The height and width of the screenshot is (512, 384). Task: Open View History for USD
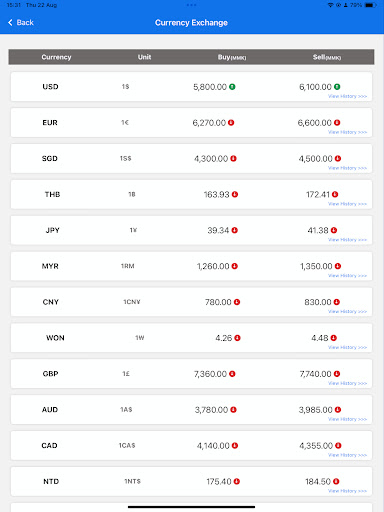(347, 96)
